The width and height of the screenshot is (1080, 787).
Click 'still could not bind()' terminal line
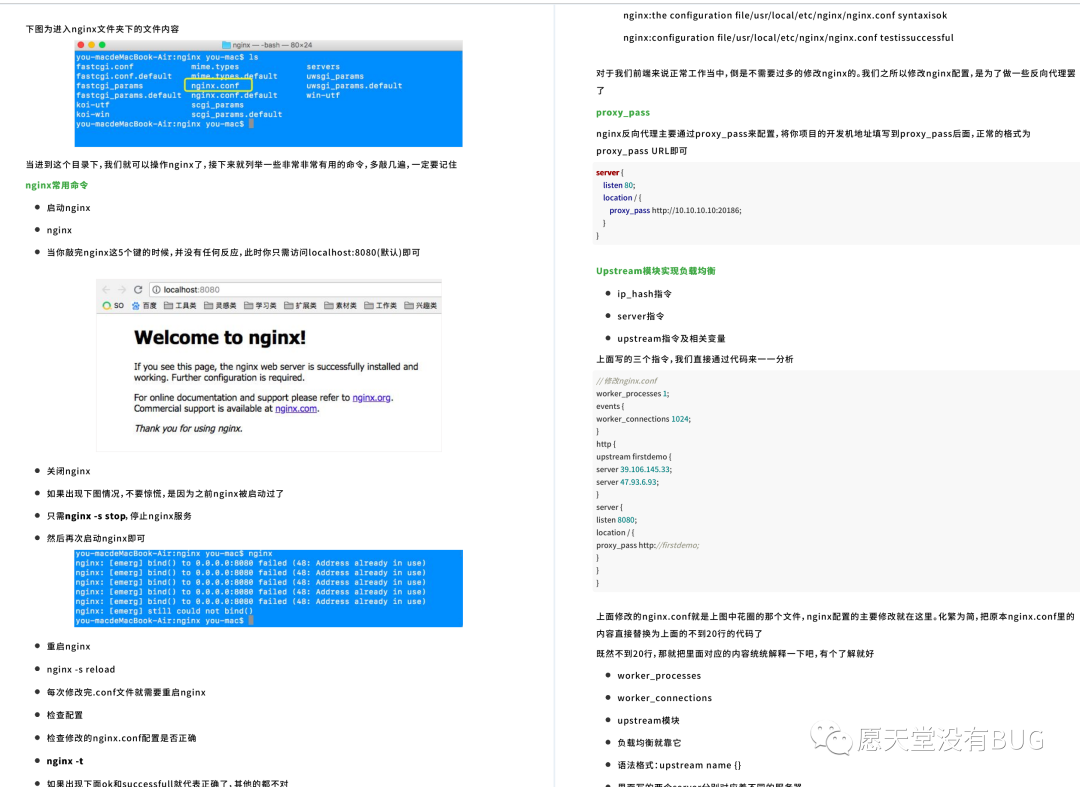(x=164, y=611)
